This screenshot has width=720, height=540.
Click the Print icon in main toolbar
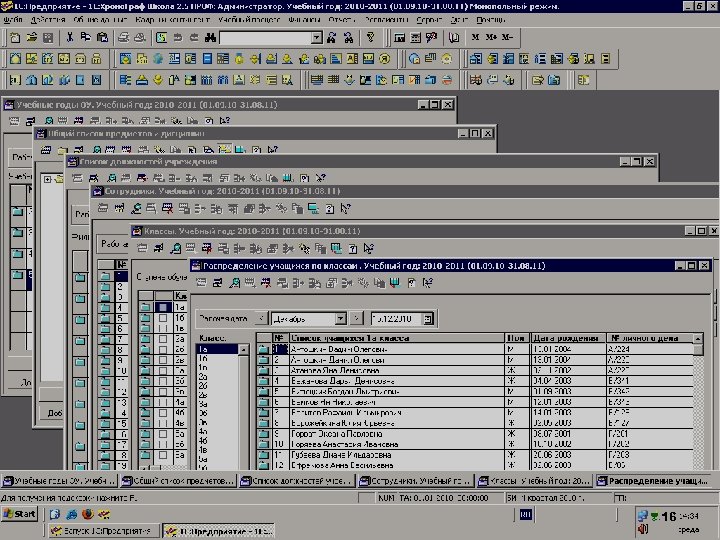123,38
